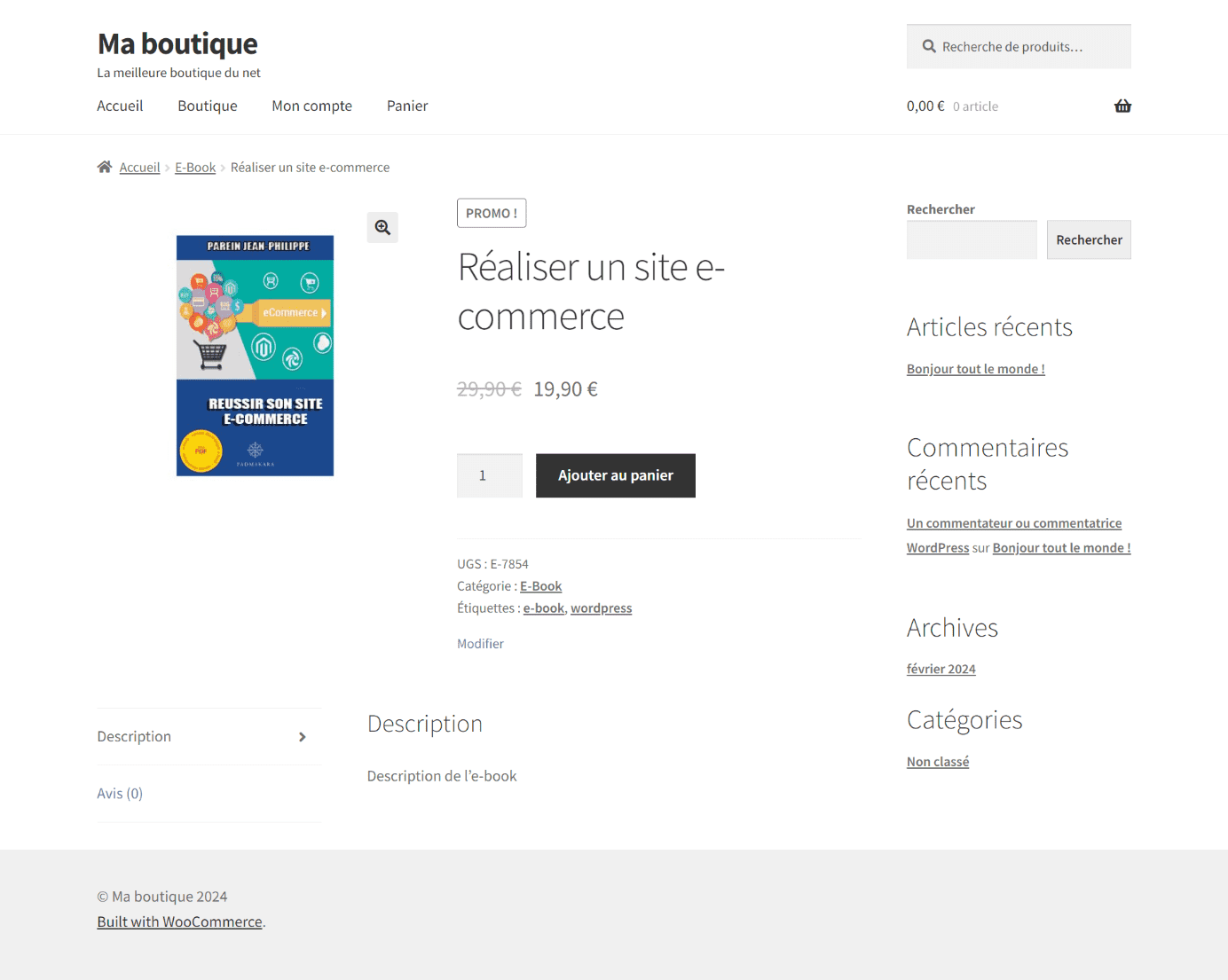Click the Description tab chevron arrow
Viewport: 1228px width, 980px height.
(x=303, y=737)
